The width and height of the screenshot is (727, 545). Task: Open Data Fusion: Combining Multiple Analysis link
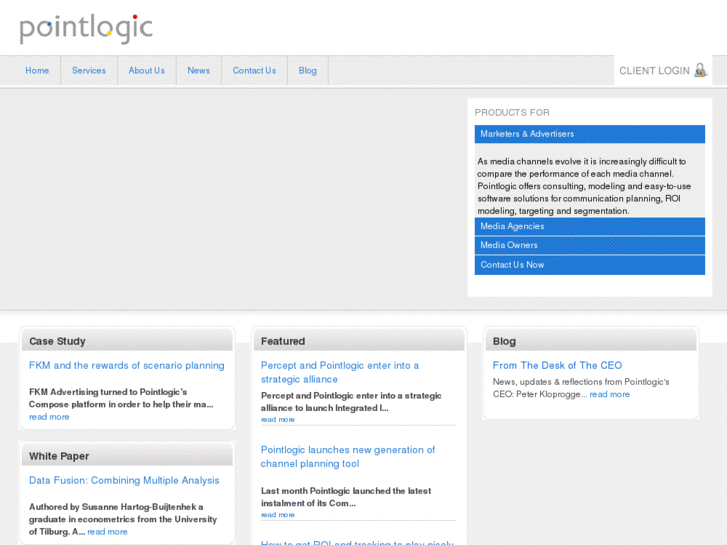[x=124, y=481]
